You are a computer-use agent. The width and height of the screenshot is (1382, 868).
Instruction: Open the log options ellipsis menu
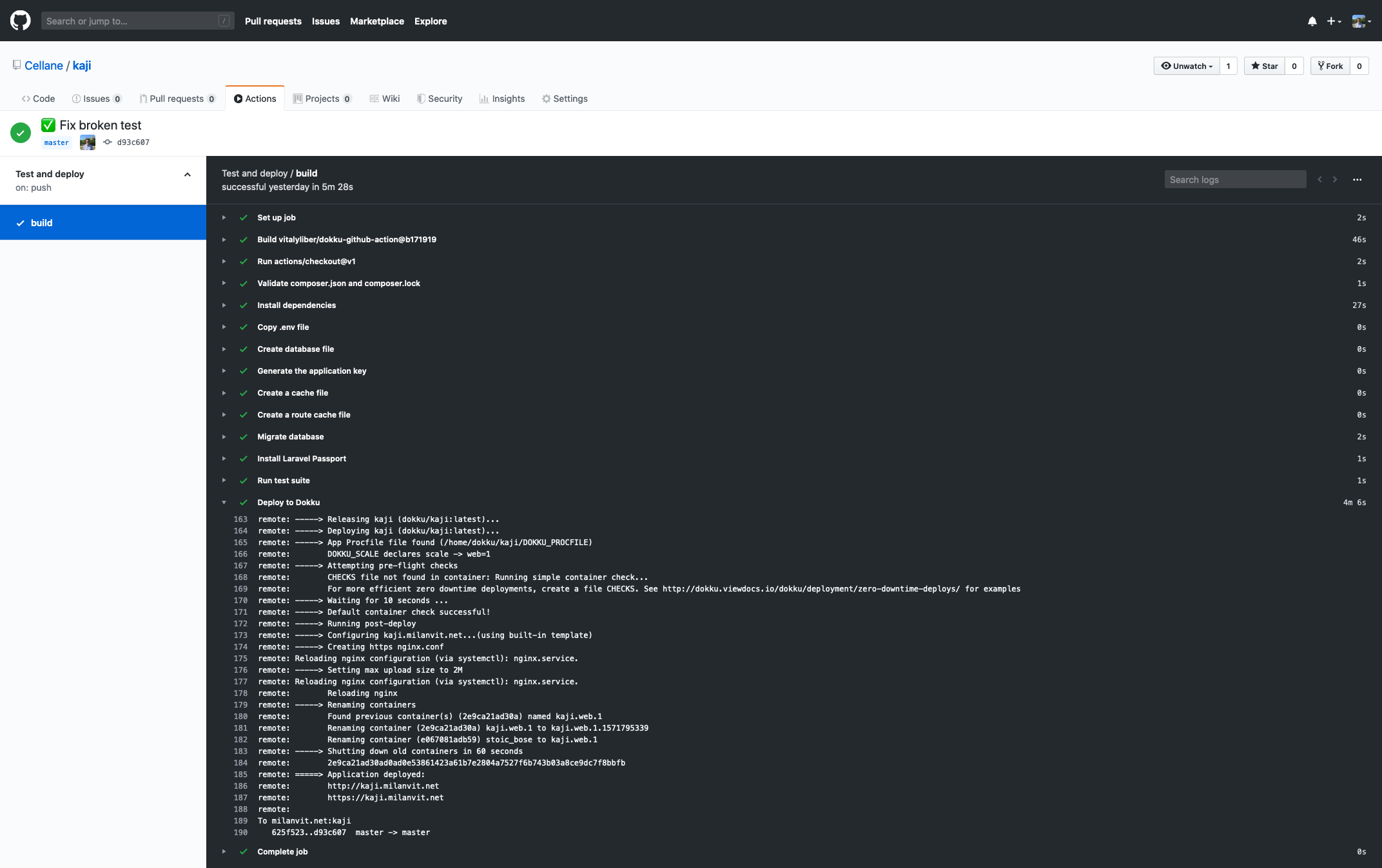pos(1358,180)
